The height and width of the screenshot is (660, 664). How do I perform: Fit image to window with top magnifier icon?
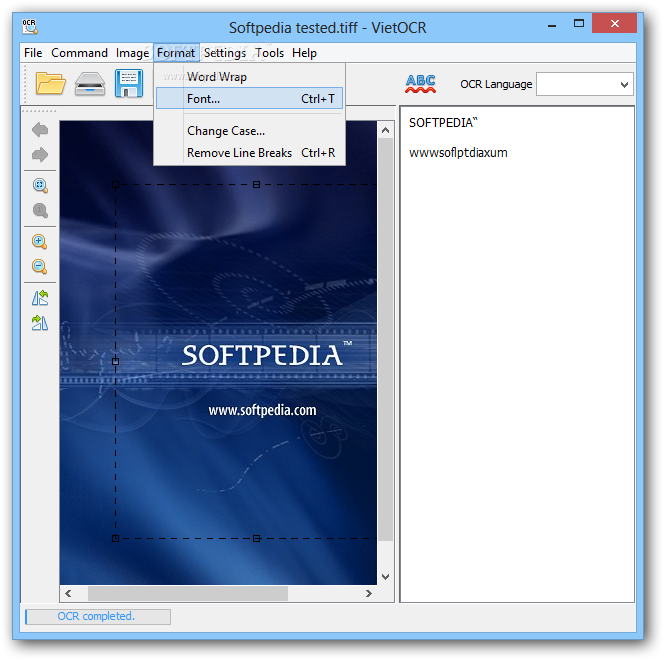(x=40, y=185)
